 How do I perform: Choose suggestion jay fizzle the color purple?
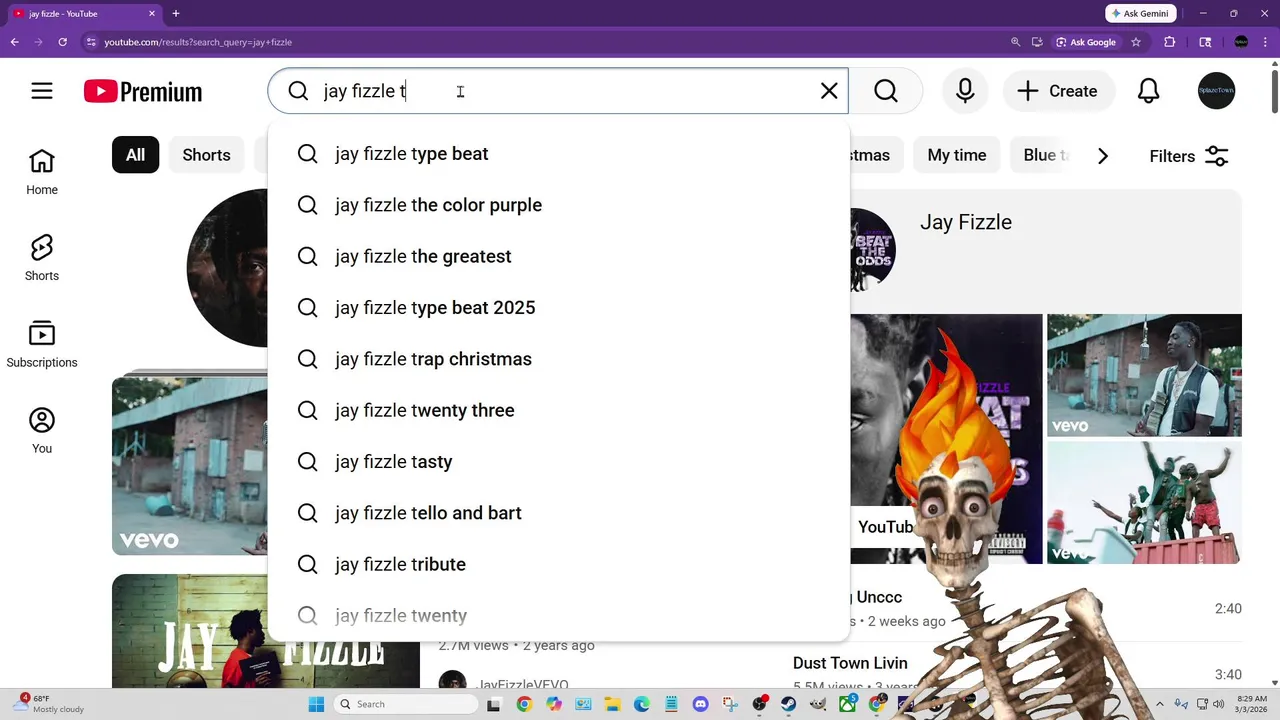click(x=558, y=205)
